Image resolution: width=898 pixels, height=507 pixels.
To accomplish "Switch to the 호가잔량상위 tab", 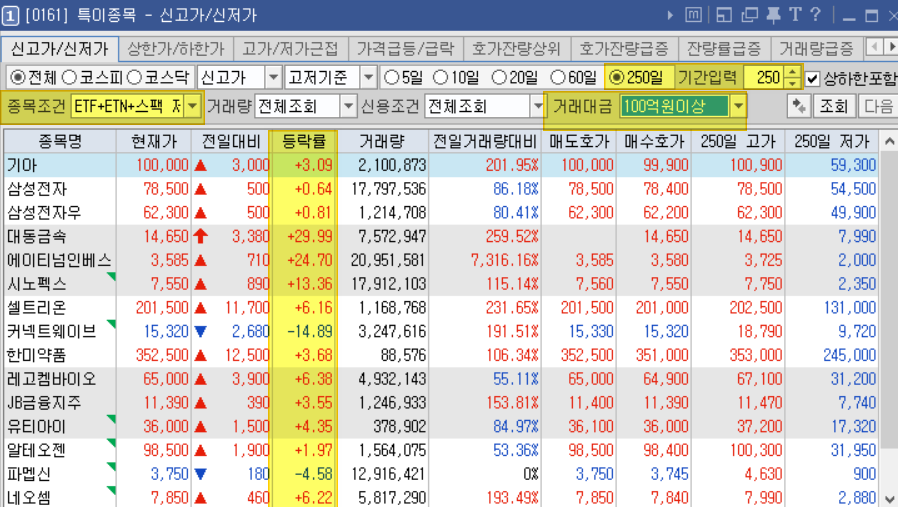I will [x=516, y=49].
